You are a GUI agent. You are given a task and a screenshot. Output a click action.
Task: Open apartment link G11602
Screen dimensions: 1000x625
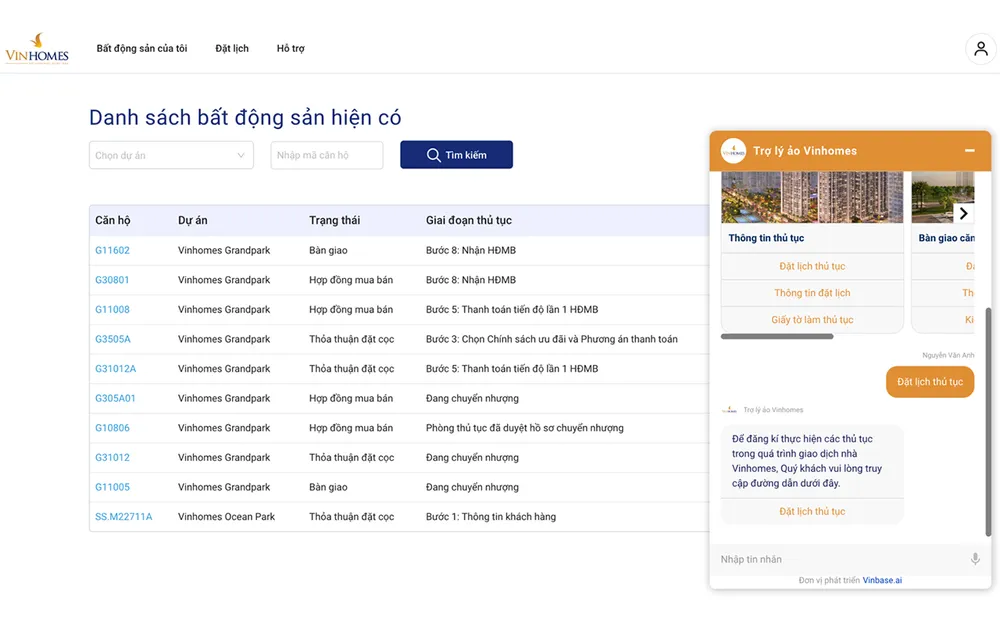[x=112, y=250]
